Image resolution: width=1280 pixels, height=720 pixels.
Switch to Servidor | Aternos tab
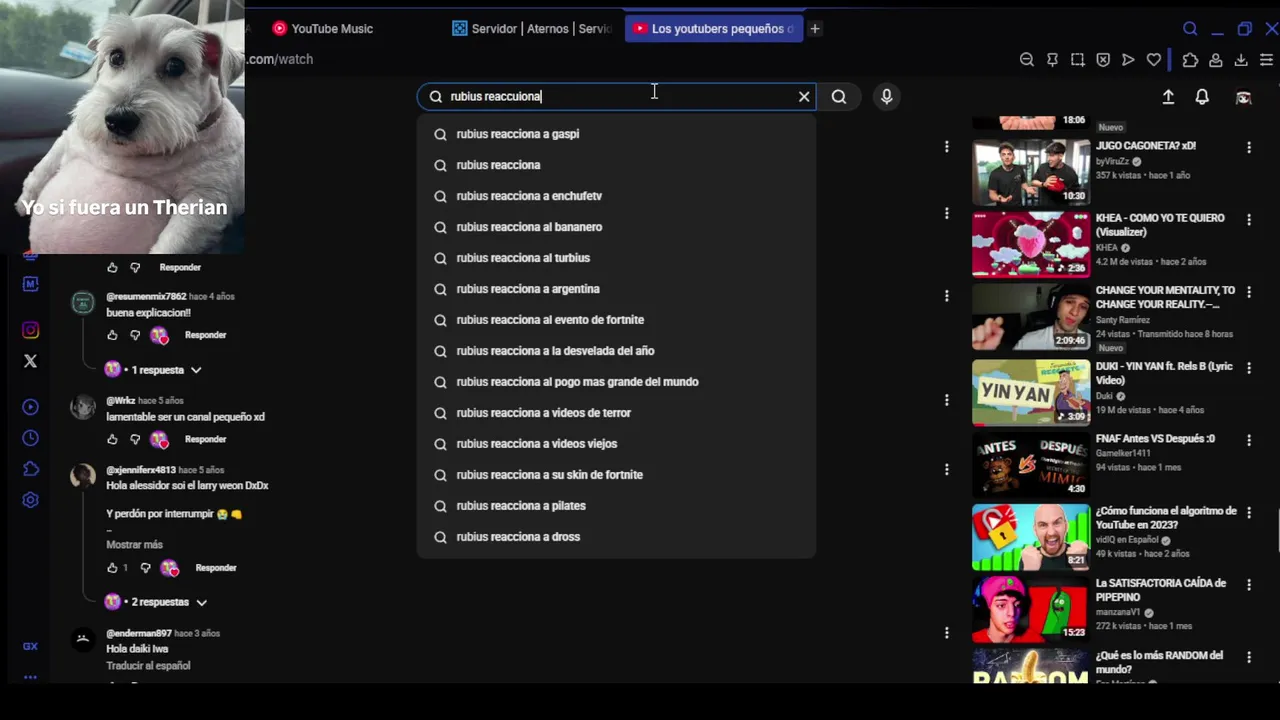click(x=531, y=29)
